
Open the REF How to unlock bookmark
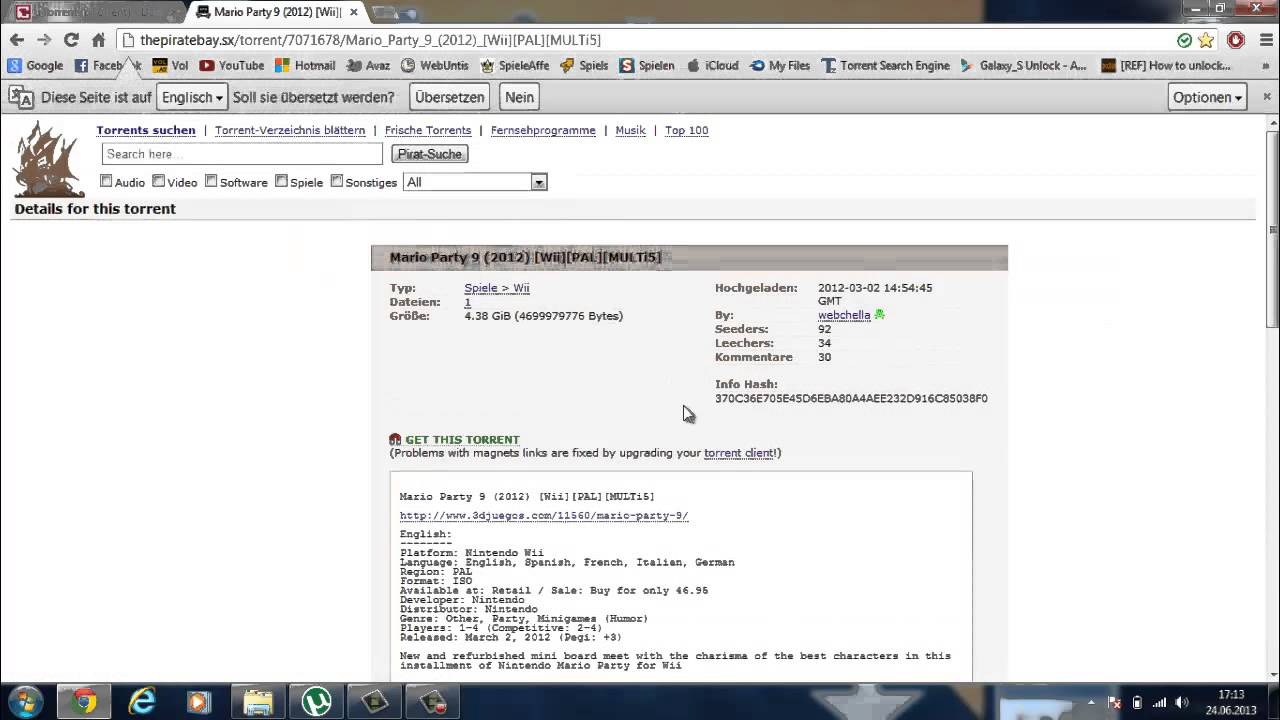1166,65
